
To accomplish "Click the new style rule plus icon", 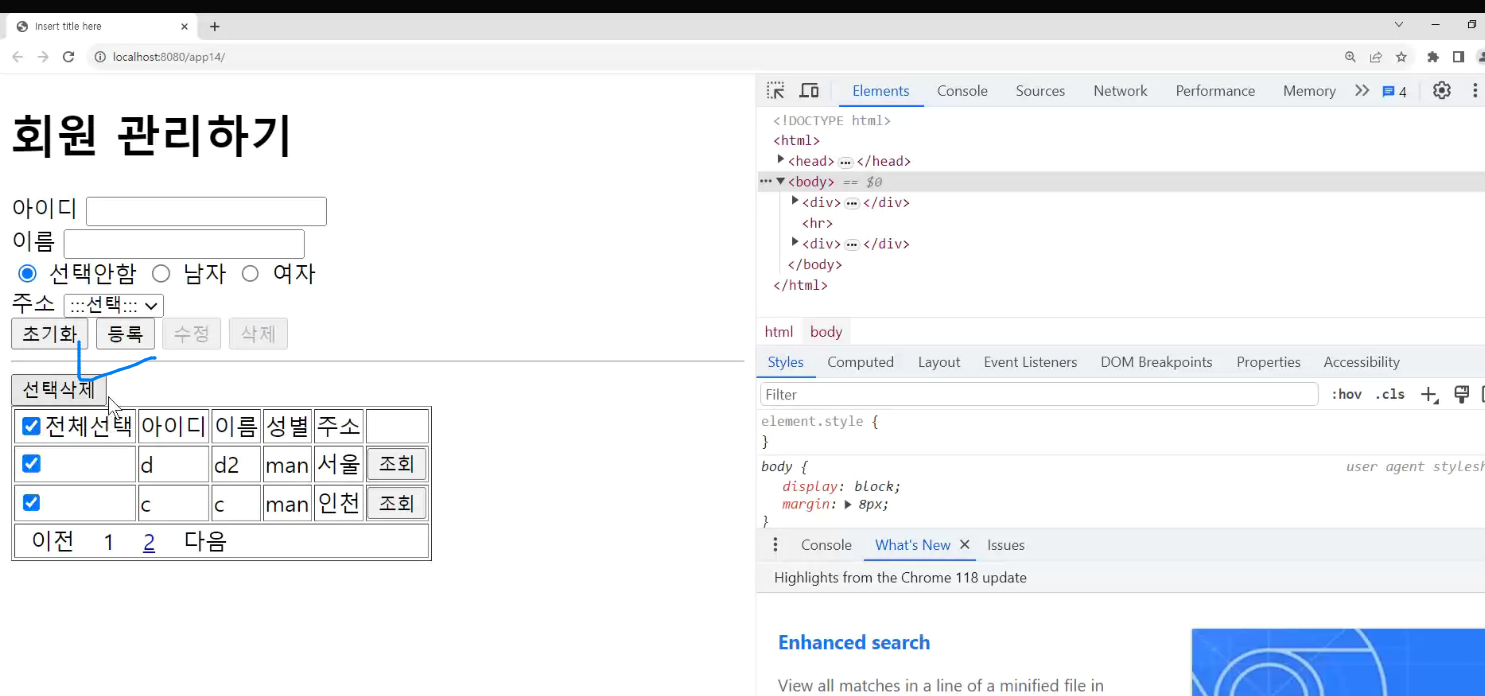I will point(1429,395).
